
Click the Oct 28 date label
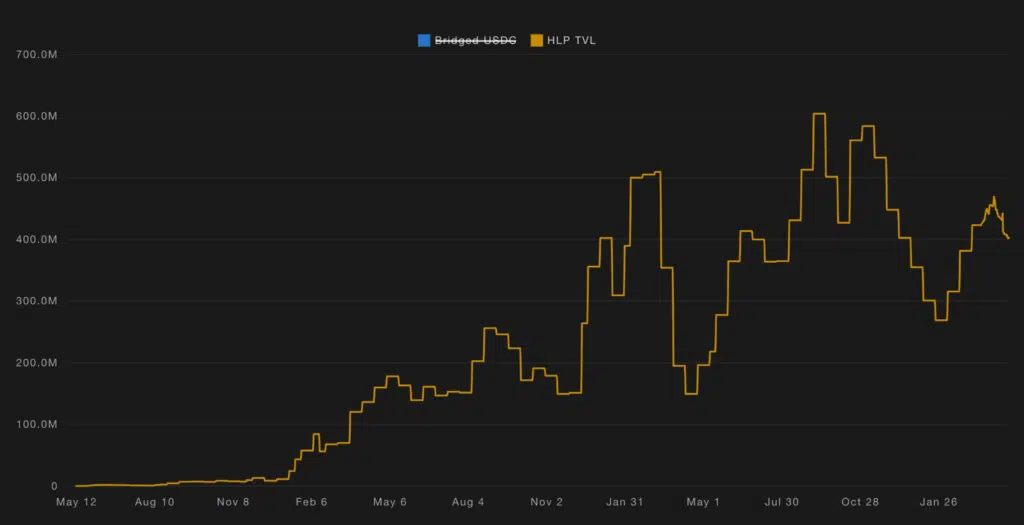[x=860, y=502]
